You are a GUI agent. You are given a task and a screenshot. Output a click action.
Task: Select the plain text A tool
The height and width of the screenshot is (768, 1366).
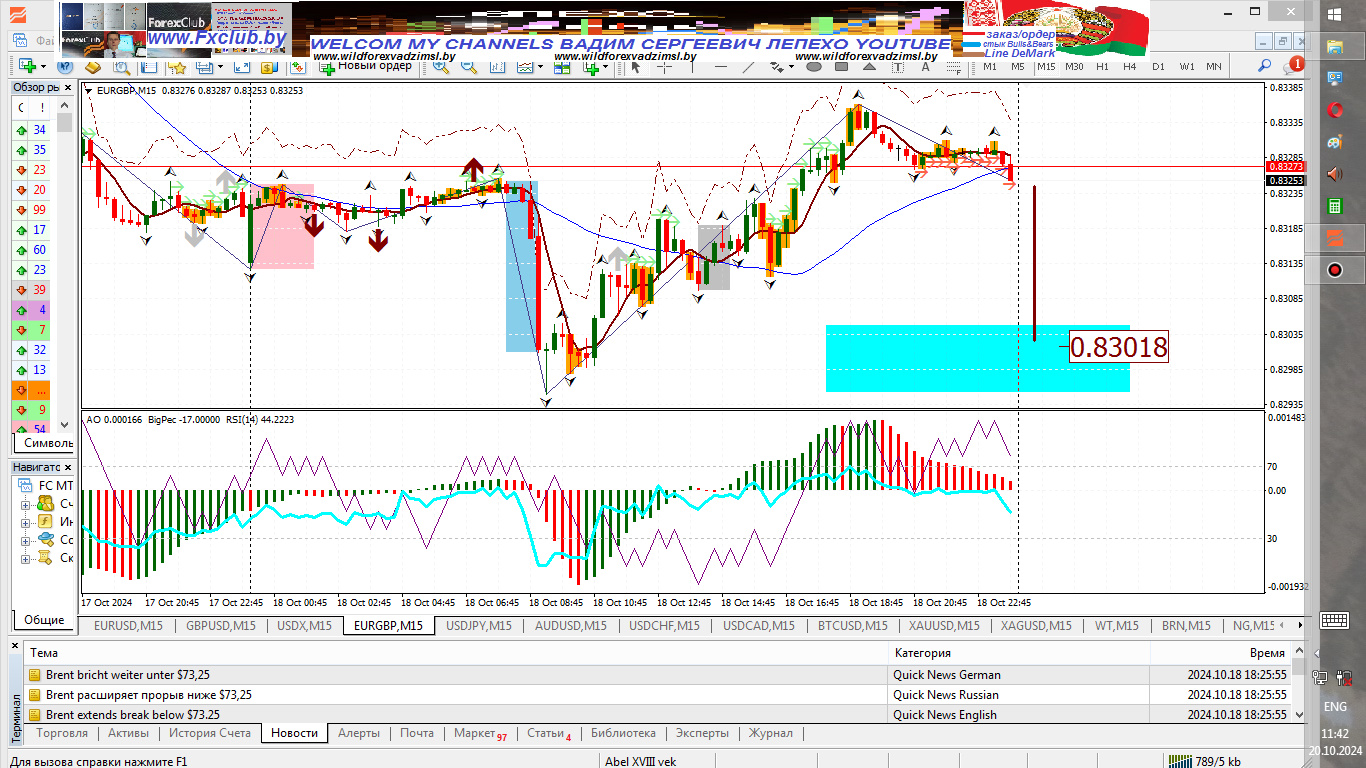coord(925,66)
